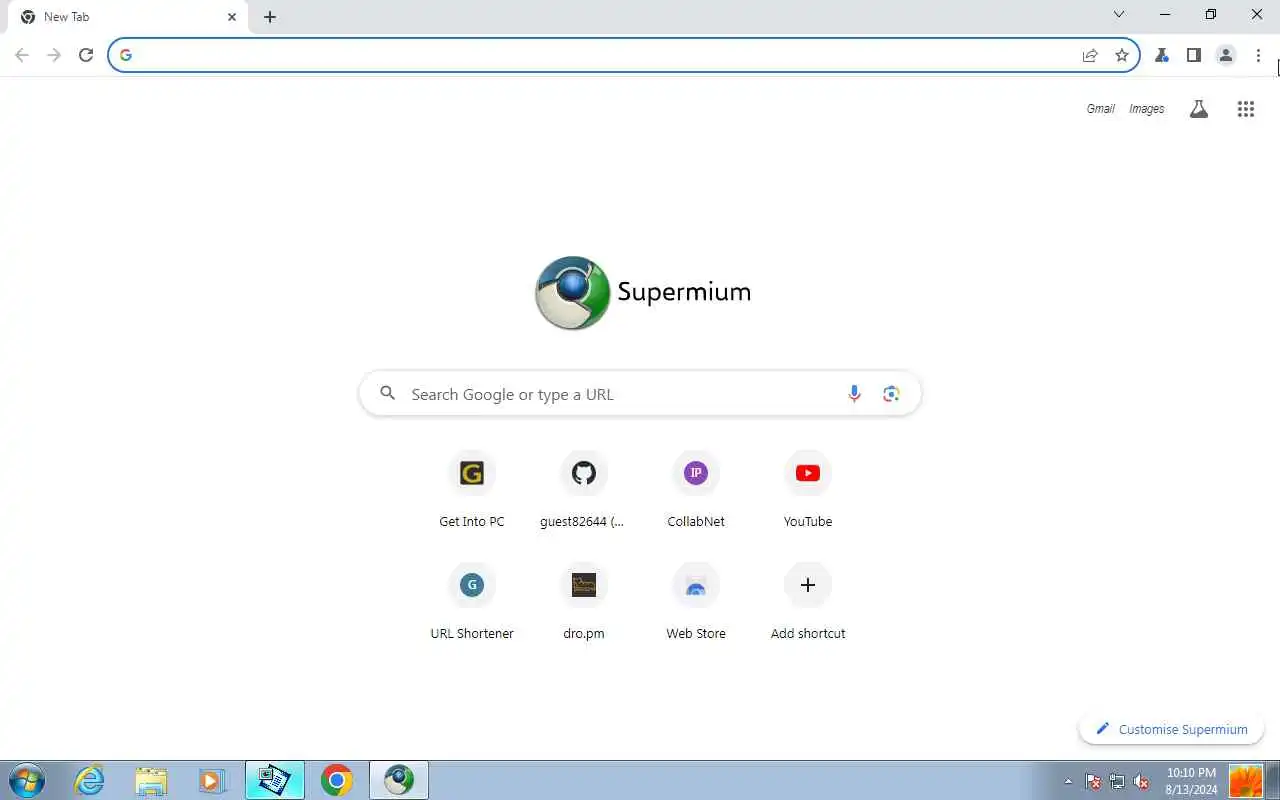Screen dimensions: 1280x800
Task: Expand the tab search chevron
Action: click(1119, 14)
